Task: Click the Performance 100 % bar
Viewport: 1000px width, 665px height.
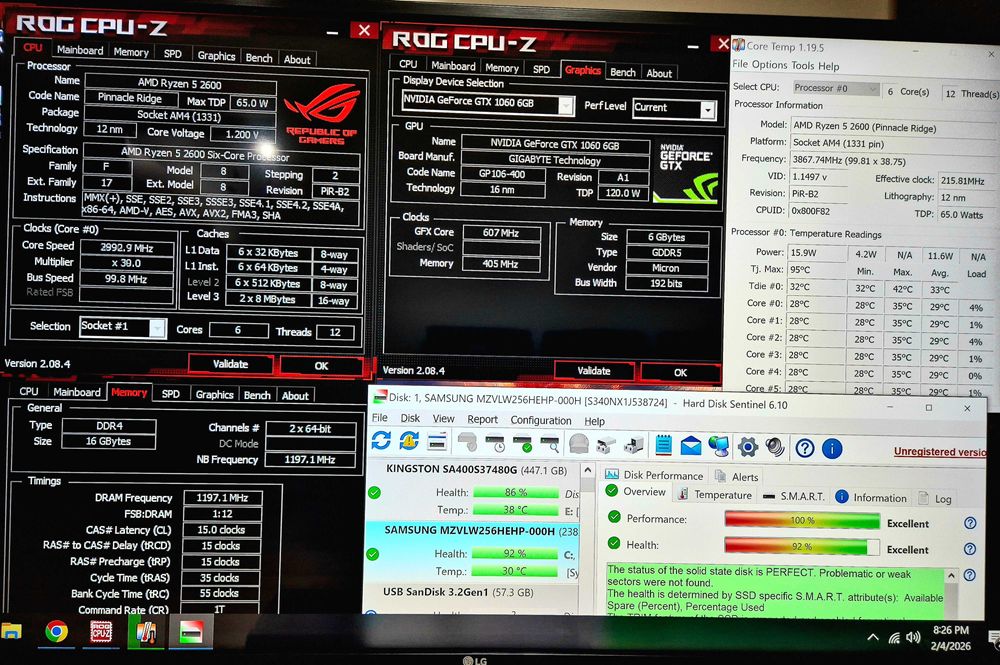Action: (x=802, y=520)
